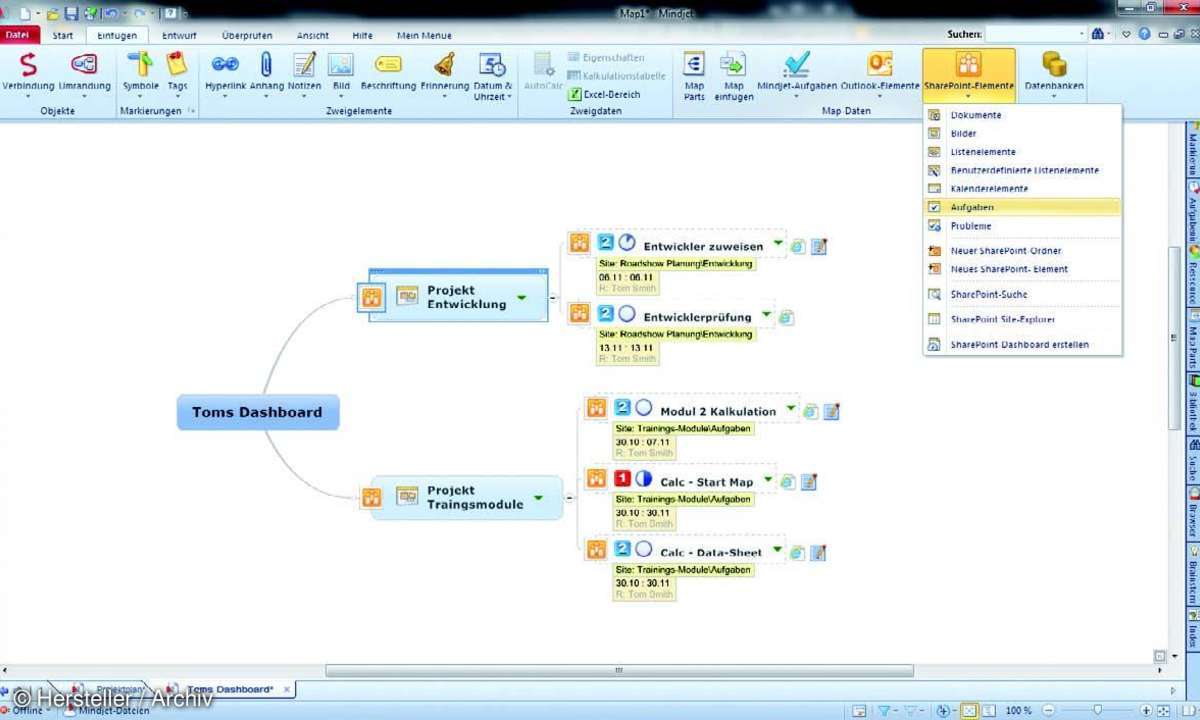Click the zoom slider in the status bar
1200x720 pixels.
(1100, 710)
